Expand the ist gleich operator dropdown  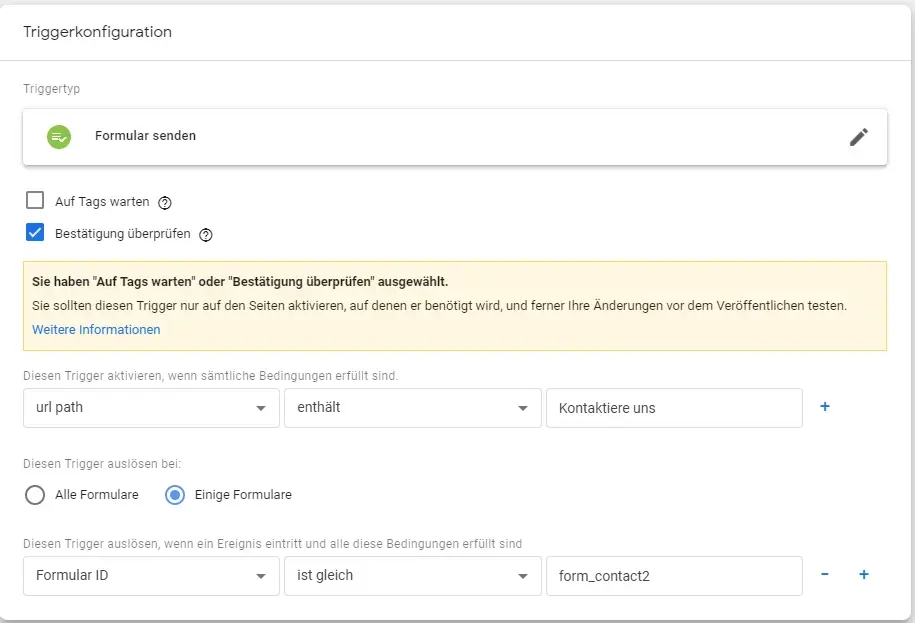coord(412,576)
